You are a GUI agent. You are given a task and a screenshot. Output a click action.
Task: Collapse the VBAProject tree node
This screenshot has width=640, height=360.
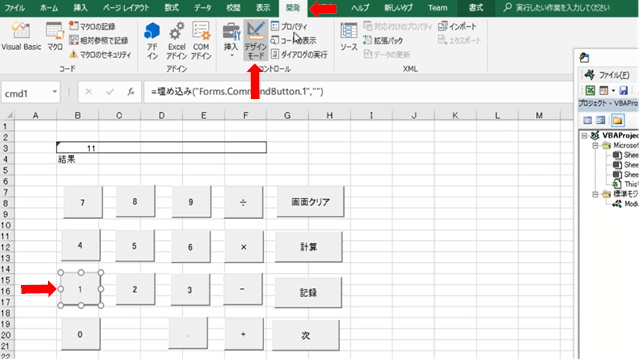point(584,136)
